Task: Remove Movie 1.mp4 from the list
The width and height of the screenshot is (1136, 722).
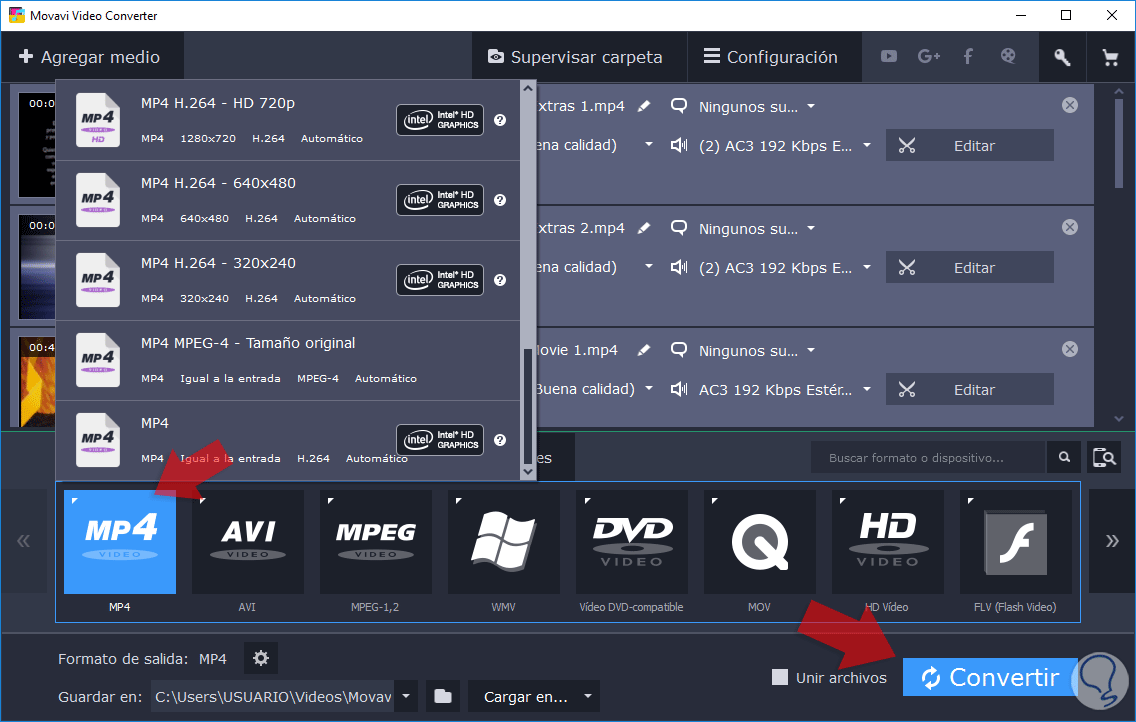Action: click(x=1069, y=349)
